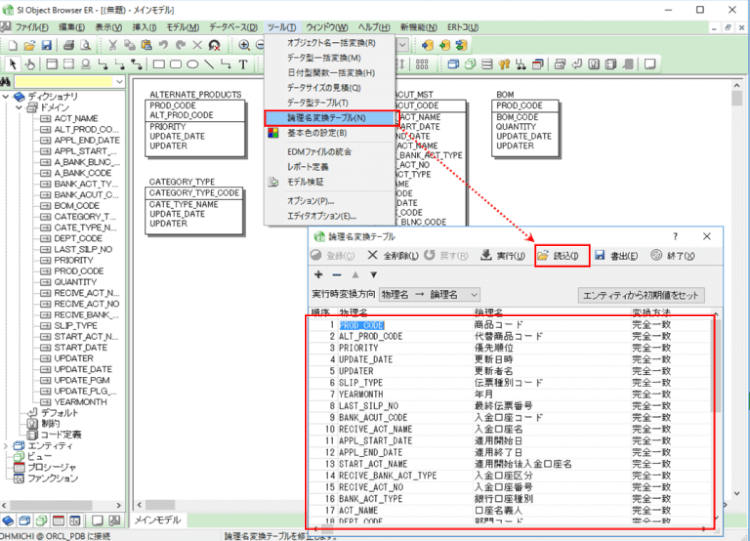Select the arrow pointer selection tool

(x=12, y=64)
